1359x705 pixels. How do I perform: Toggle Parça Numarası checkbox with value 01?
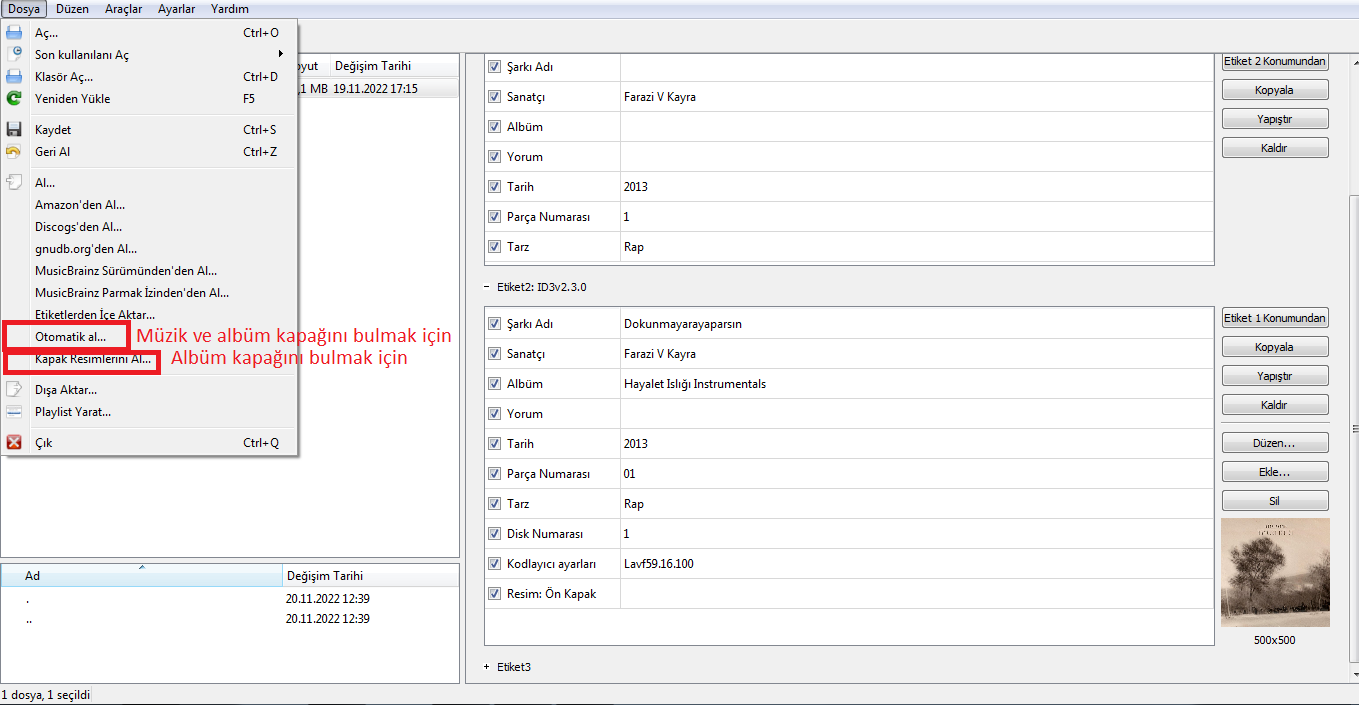tap(494, 474)
